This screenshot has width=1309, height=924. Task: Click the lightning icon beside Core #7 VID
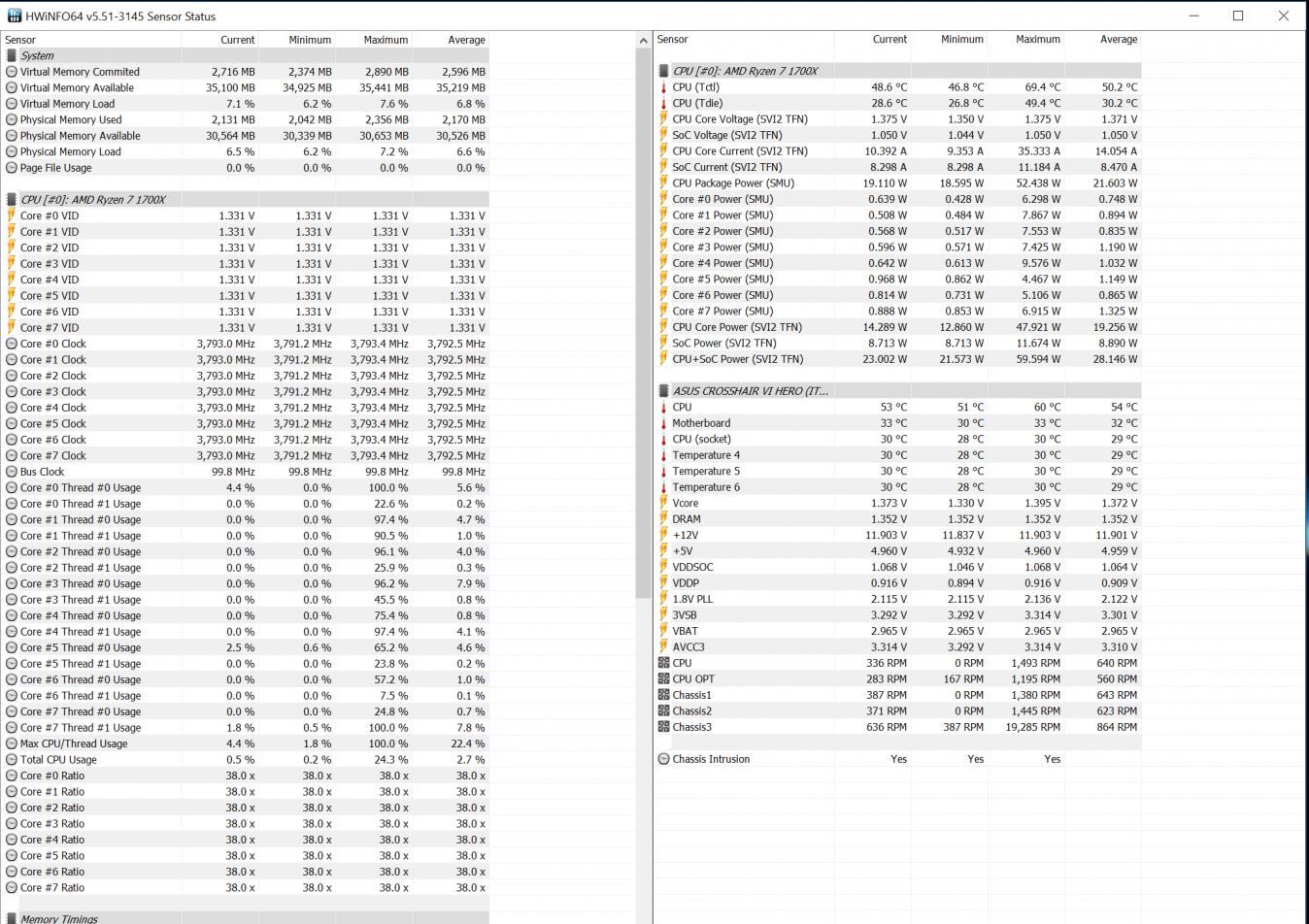pyautogui.click(x=12, y=327)
